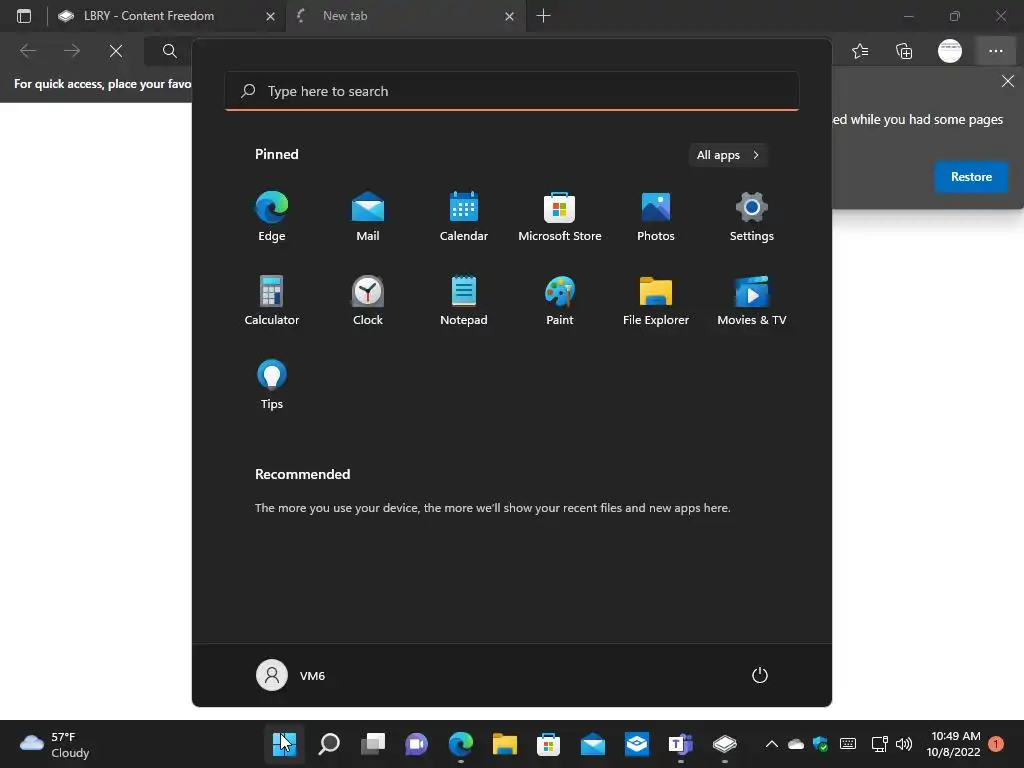
Task: Open Edge Settings and more menu
Action: (x=995, y=51)
